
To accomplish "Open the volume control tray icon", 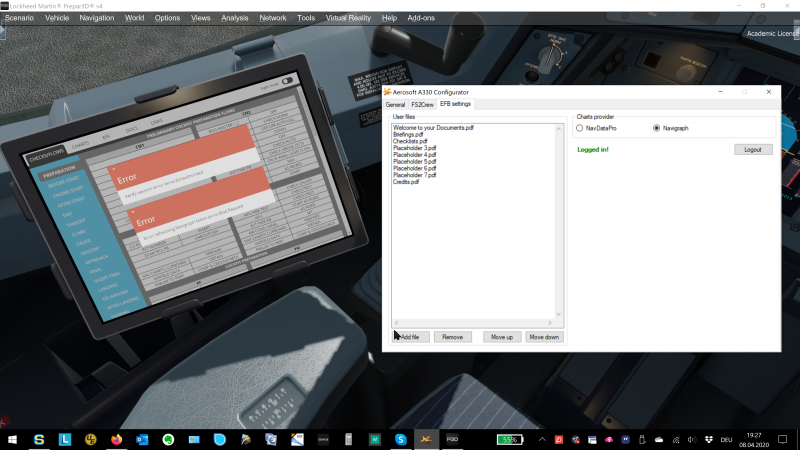I will point(692,439).
